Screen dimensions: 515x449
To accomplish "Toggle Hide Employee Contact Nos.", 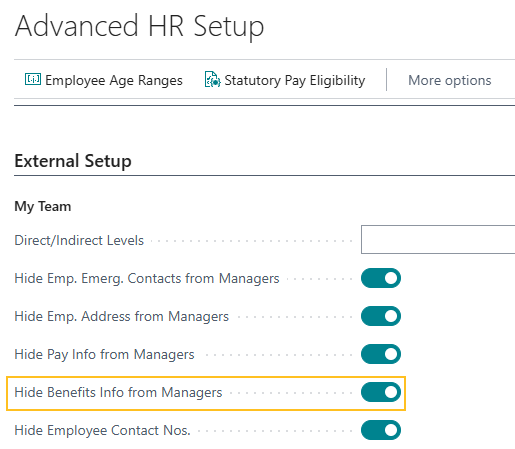I will tap(381, 430).
